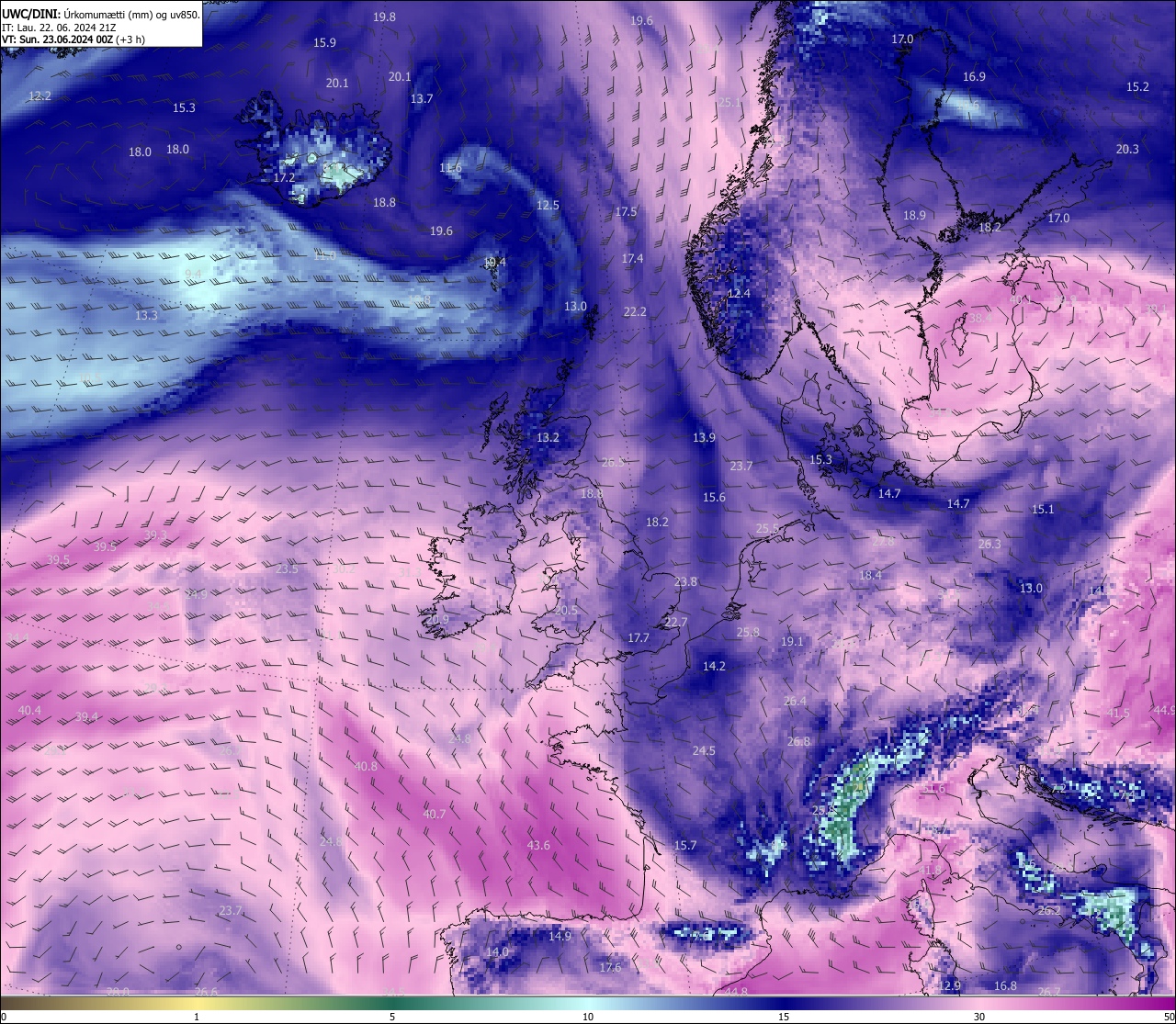The width and height of the screenshot is (1176, 1024).
Task: Click the VT valid time line
Action: pos(73,39)
